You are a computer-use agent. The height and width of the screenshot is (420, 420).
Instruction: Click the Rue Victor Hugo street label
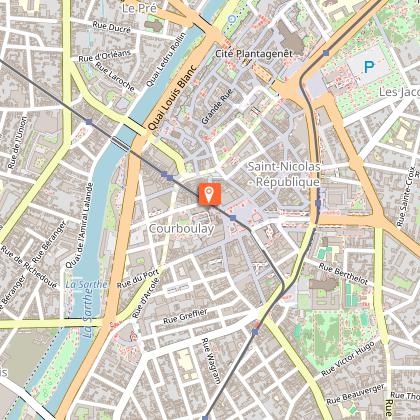pos(348,358)
